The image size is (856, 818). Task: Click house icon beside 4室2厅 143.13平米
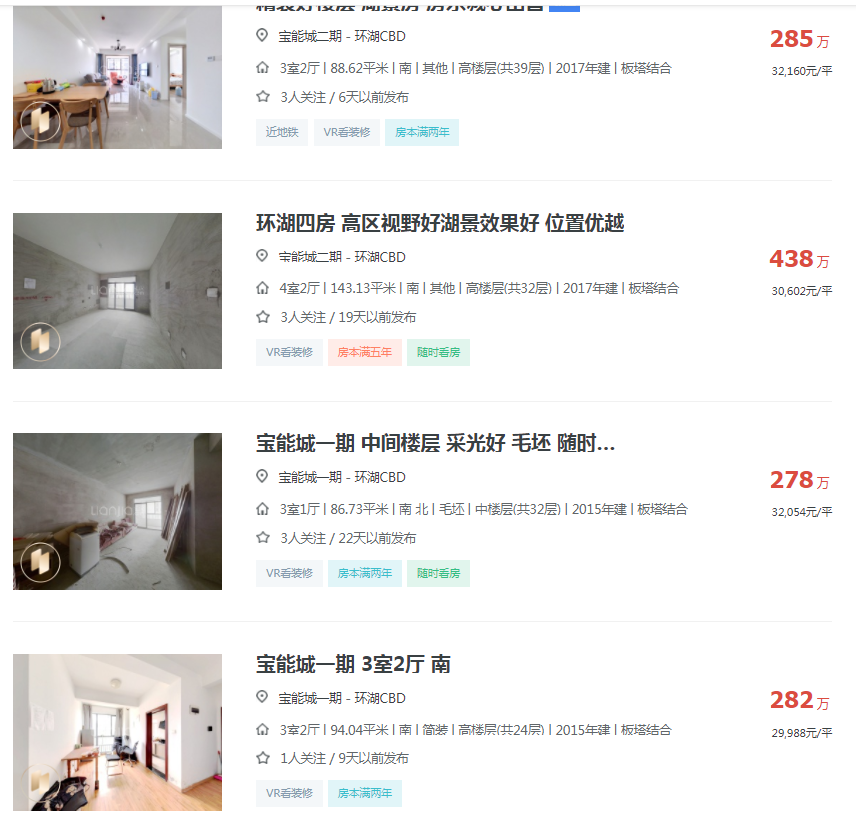click(263, 288)
